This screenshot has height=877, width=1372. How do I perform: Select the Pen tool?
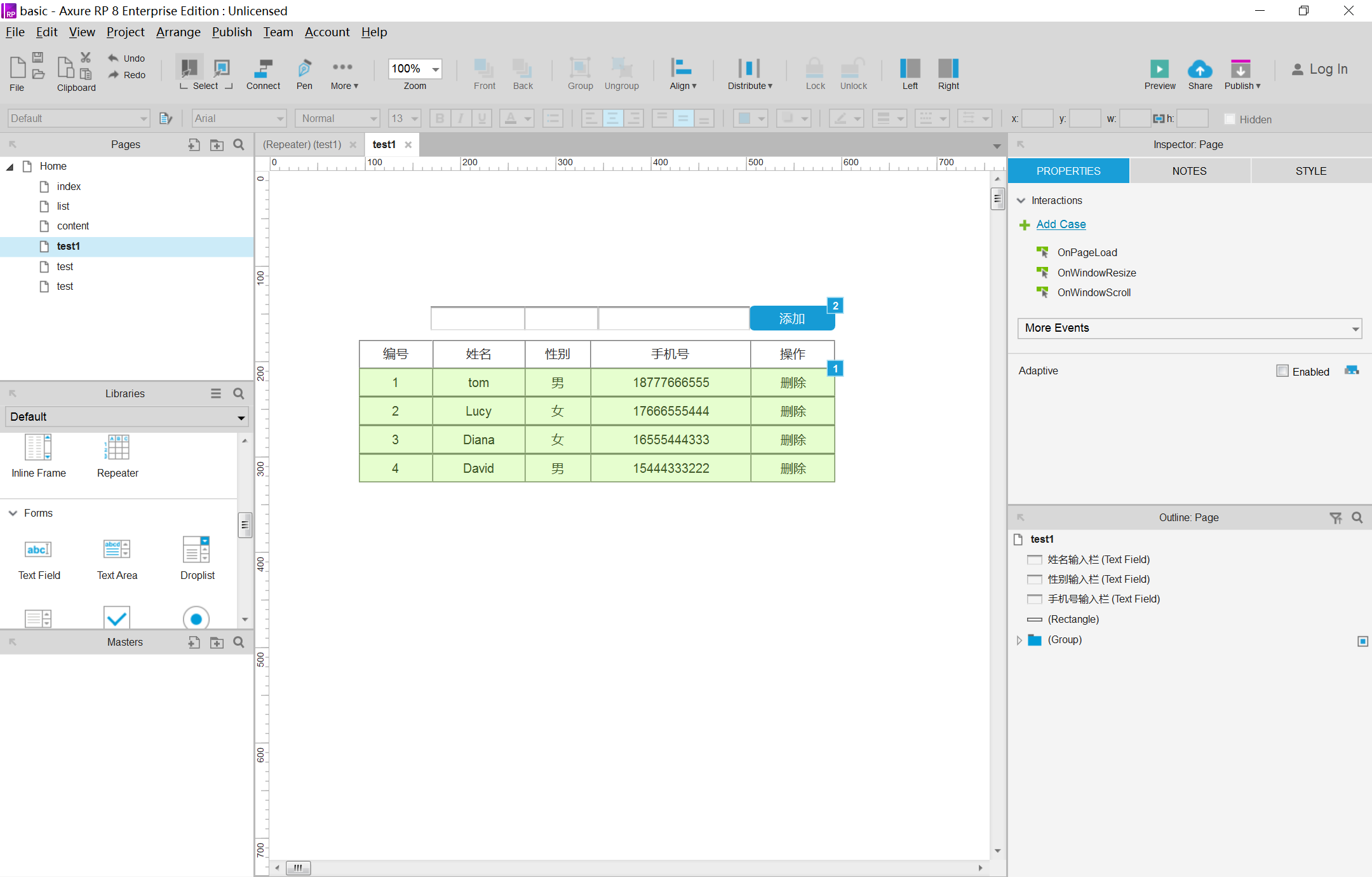tap(304, 68)
